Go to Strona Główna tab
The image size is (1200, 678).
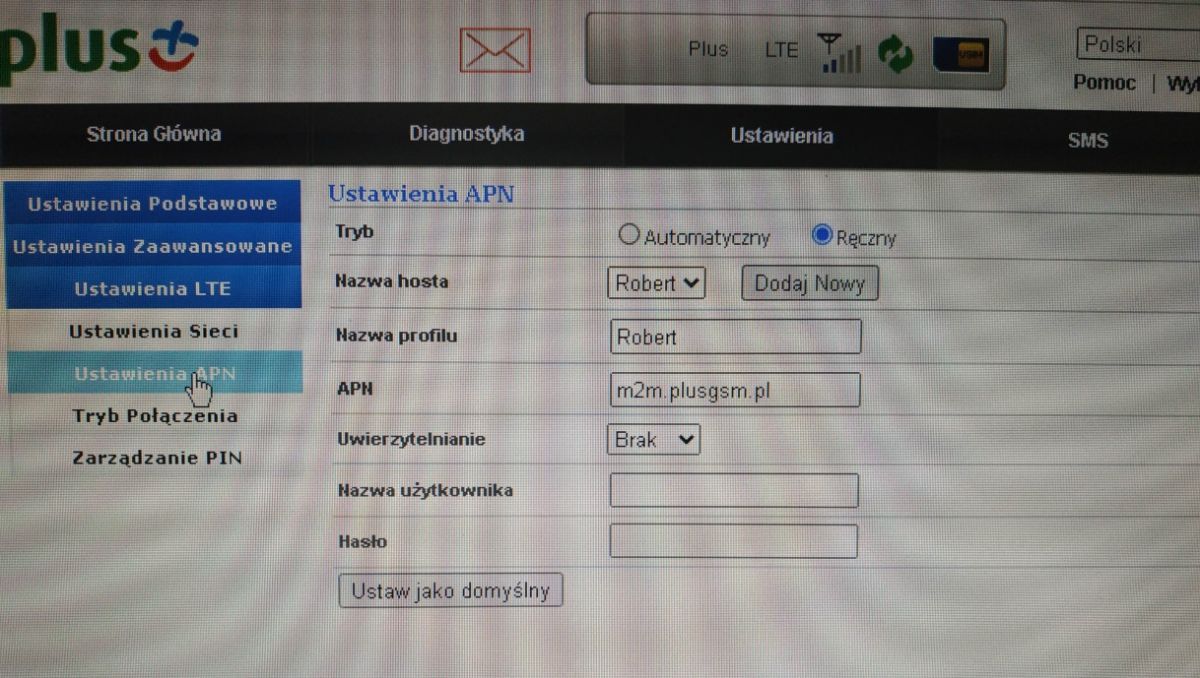[x=154, y=134]
